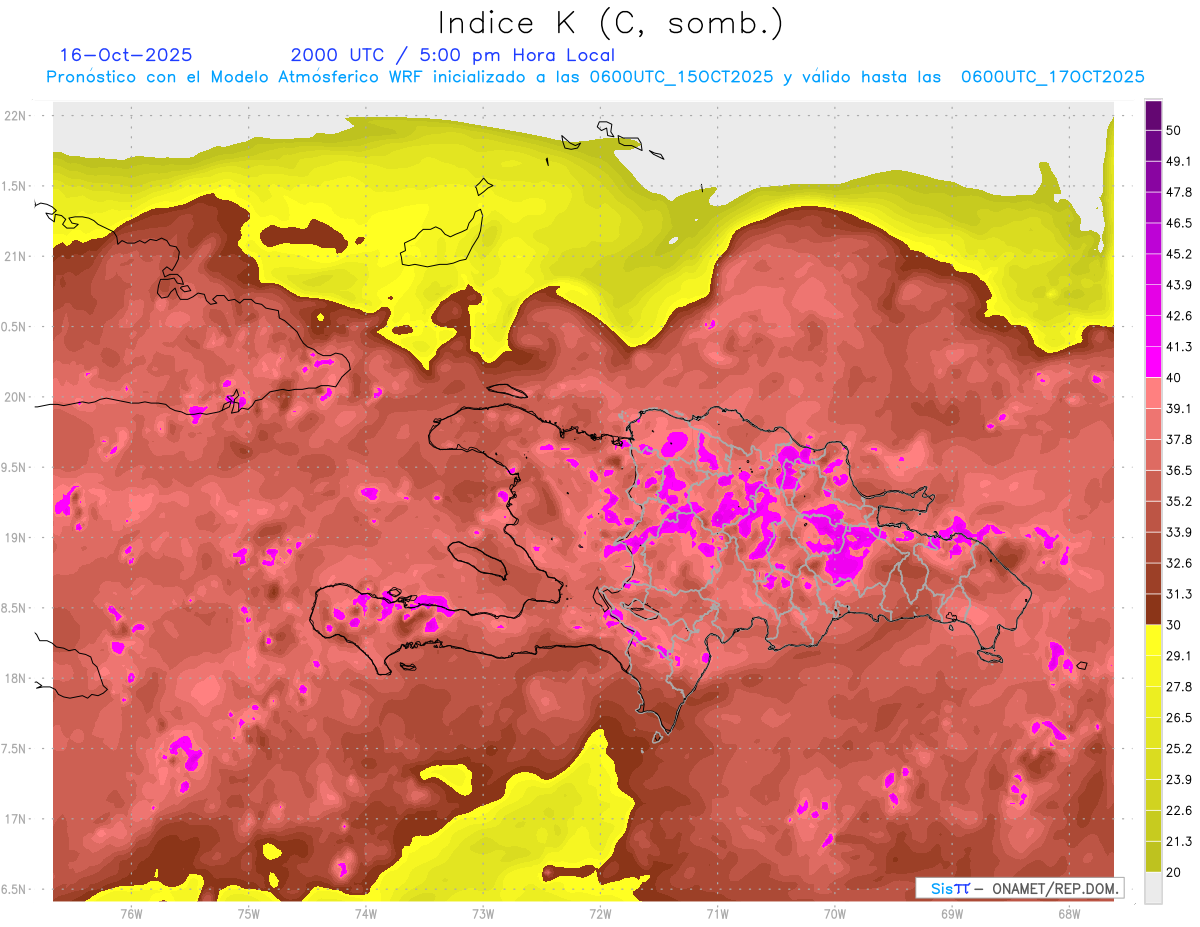Select the dark brown swatch between 30 and 31.3

pos(1153,609)
